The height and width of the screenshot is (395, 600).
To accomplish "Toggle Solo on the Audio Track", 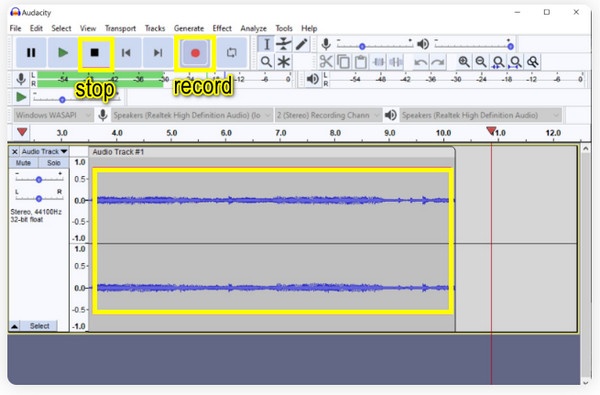I will pyautogui.click(x=54, y=163).
